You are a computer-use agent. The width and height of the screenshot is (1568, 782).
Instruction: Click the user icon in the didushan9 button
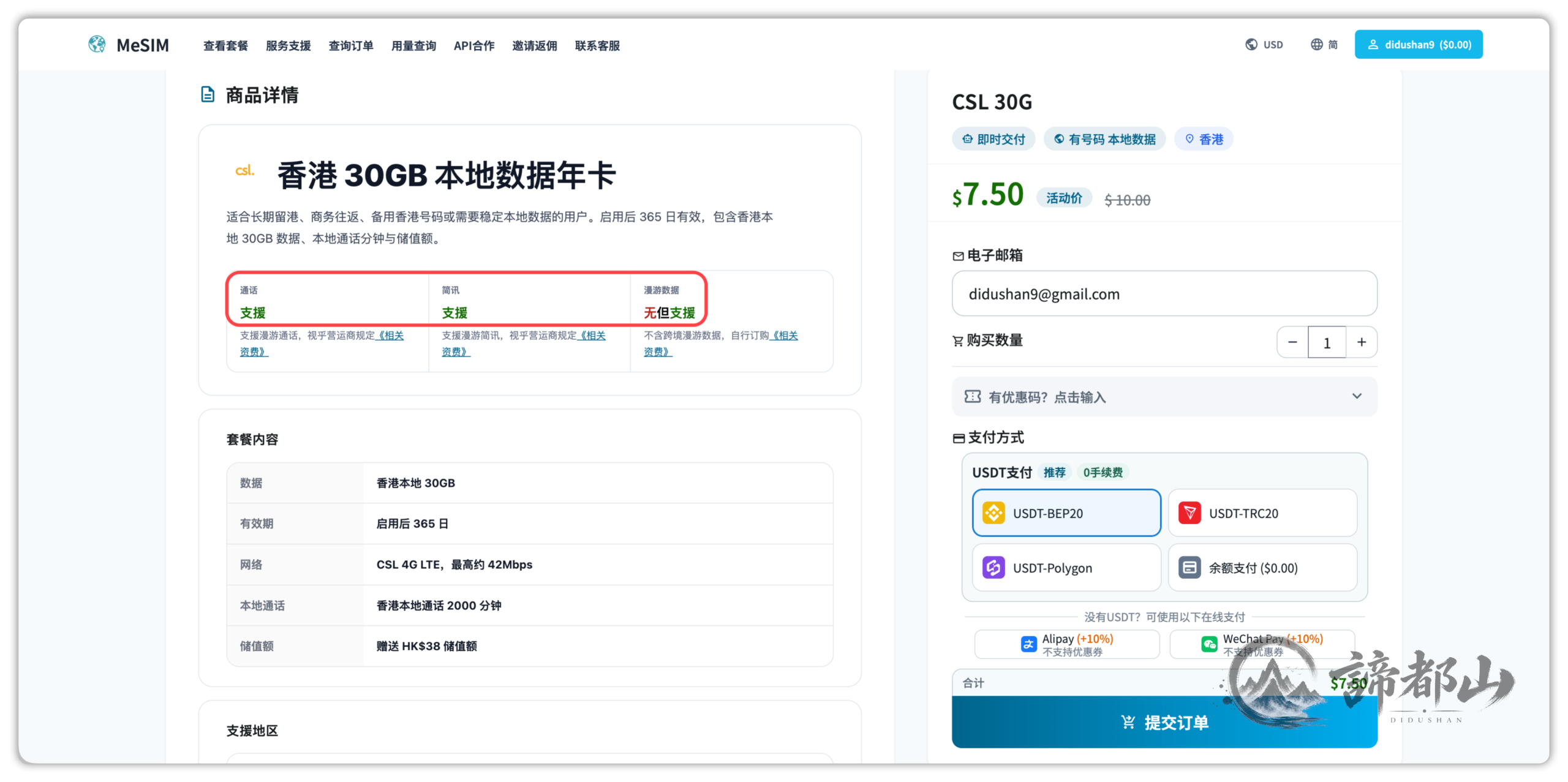click(1373, 44)
